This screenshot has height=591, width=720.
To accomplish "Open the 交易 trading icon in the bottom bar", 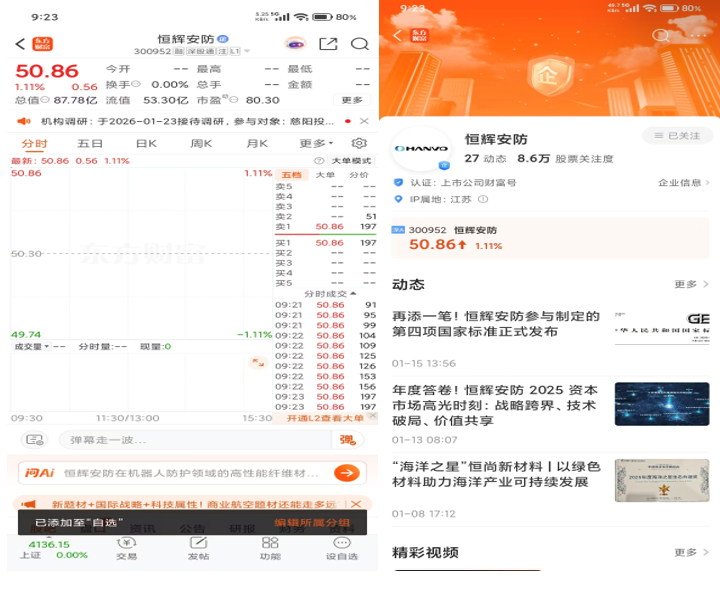I will point(127,548).
